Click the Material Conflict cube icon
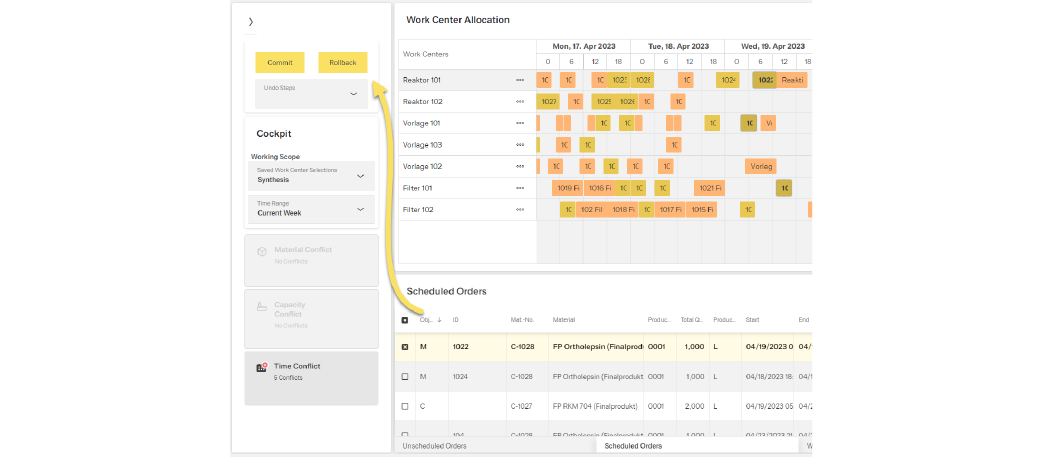This screenshot has height=457, width=1042. click(261, 252)
